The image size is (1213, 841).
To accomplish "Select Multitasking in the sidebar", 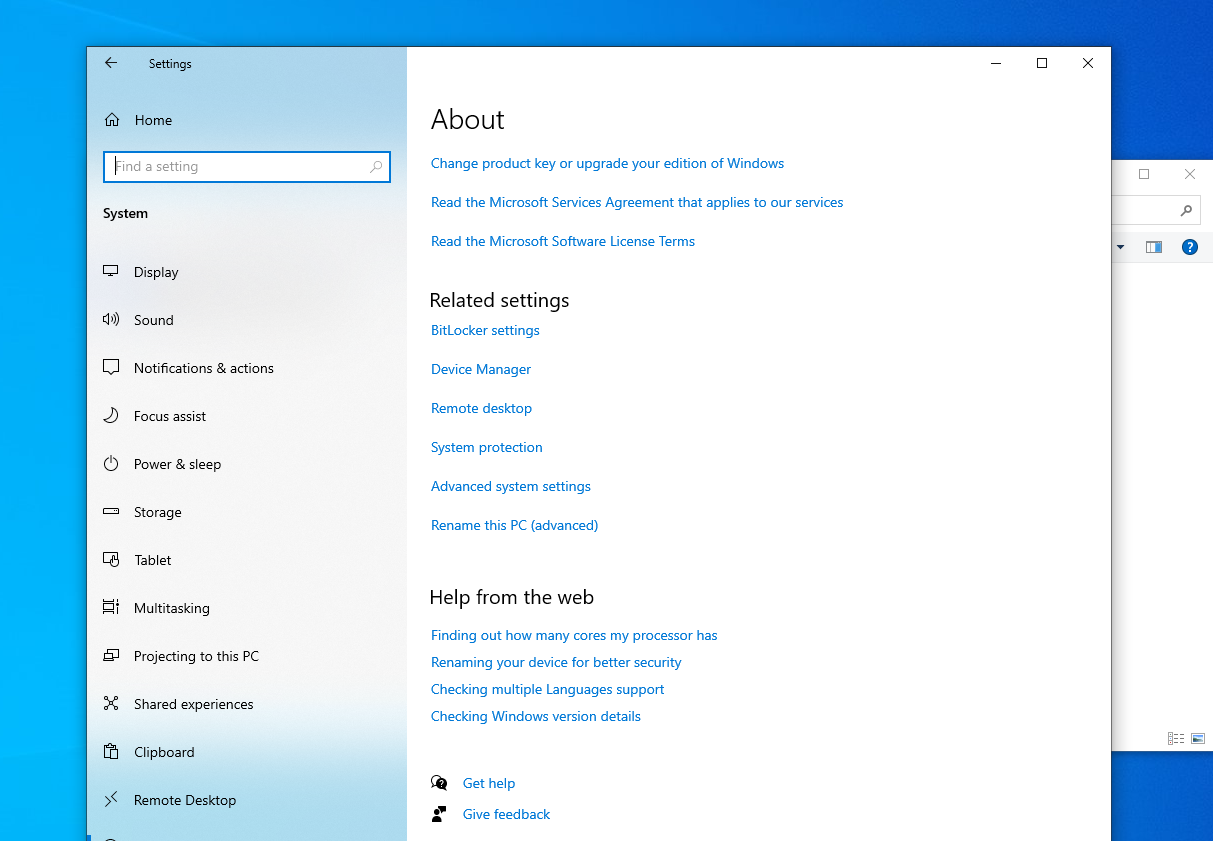I will pyautogui.click(x=171, y=608).
